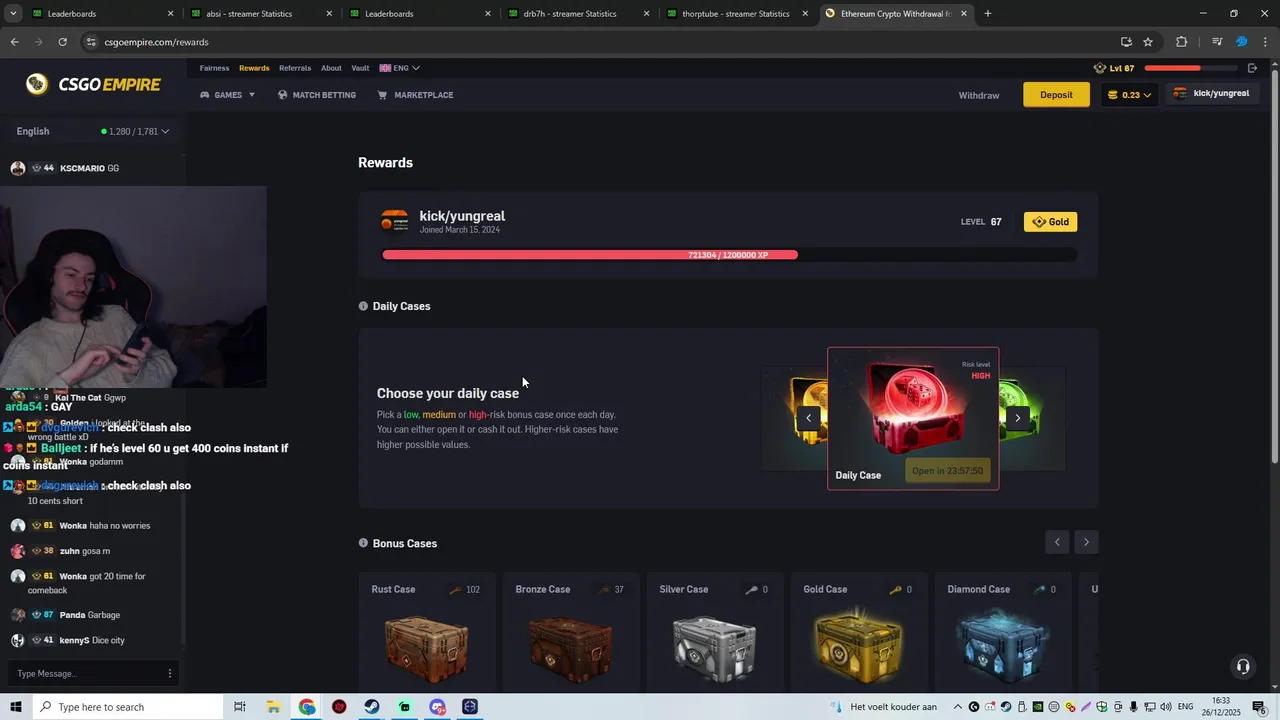Open Vault page

point(360,68)
